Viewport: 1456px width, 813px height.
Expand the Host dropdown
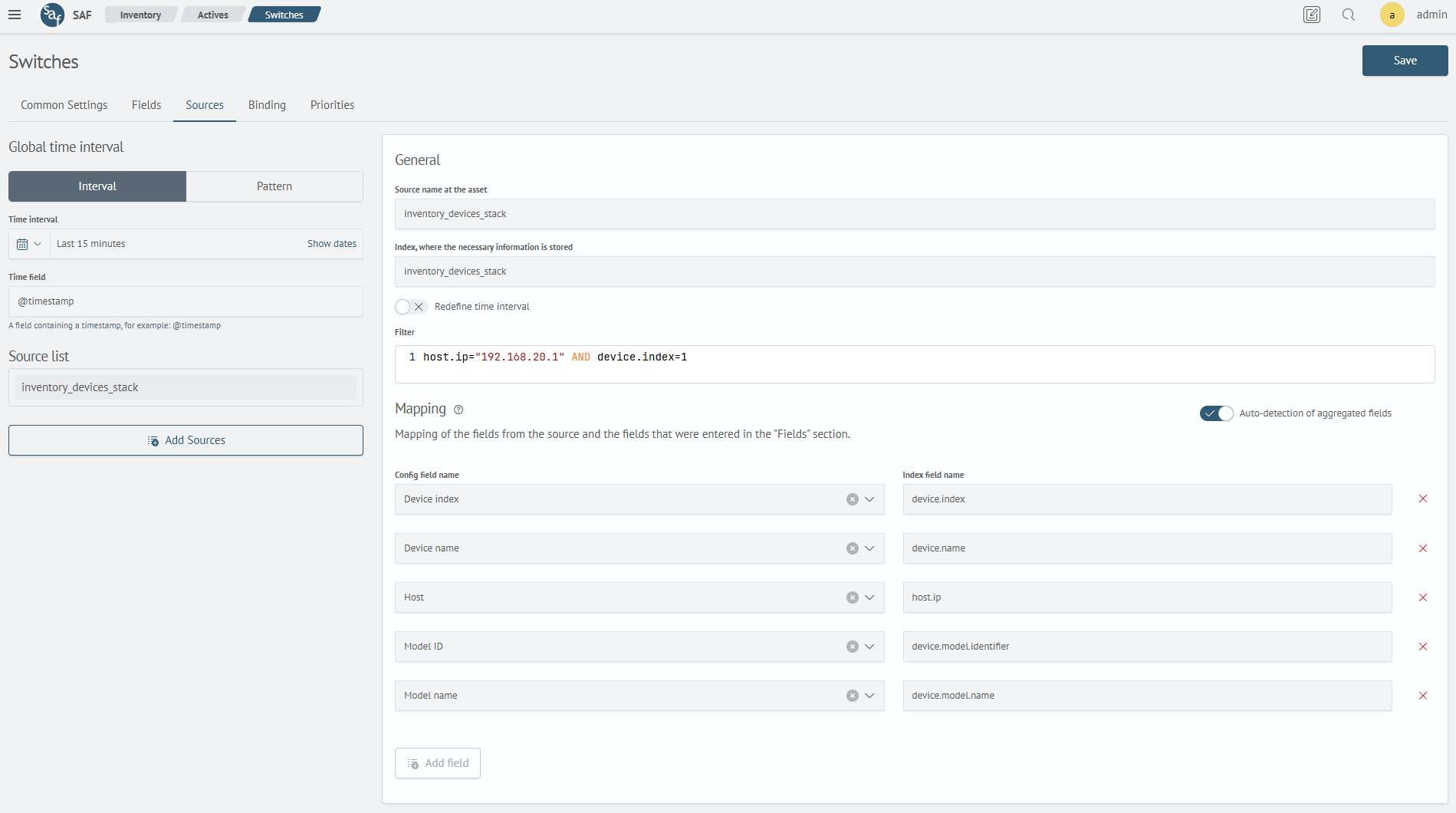point(869,597)
